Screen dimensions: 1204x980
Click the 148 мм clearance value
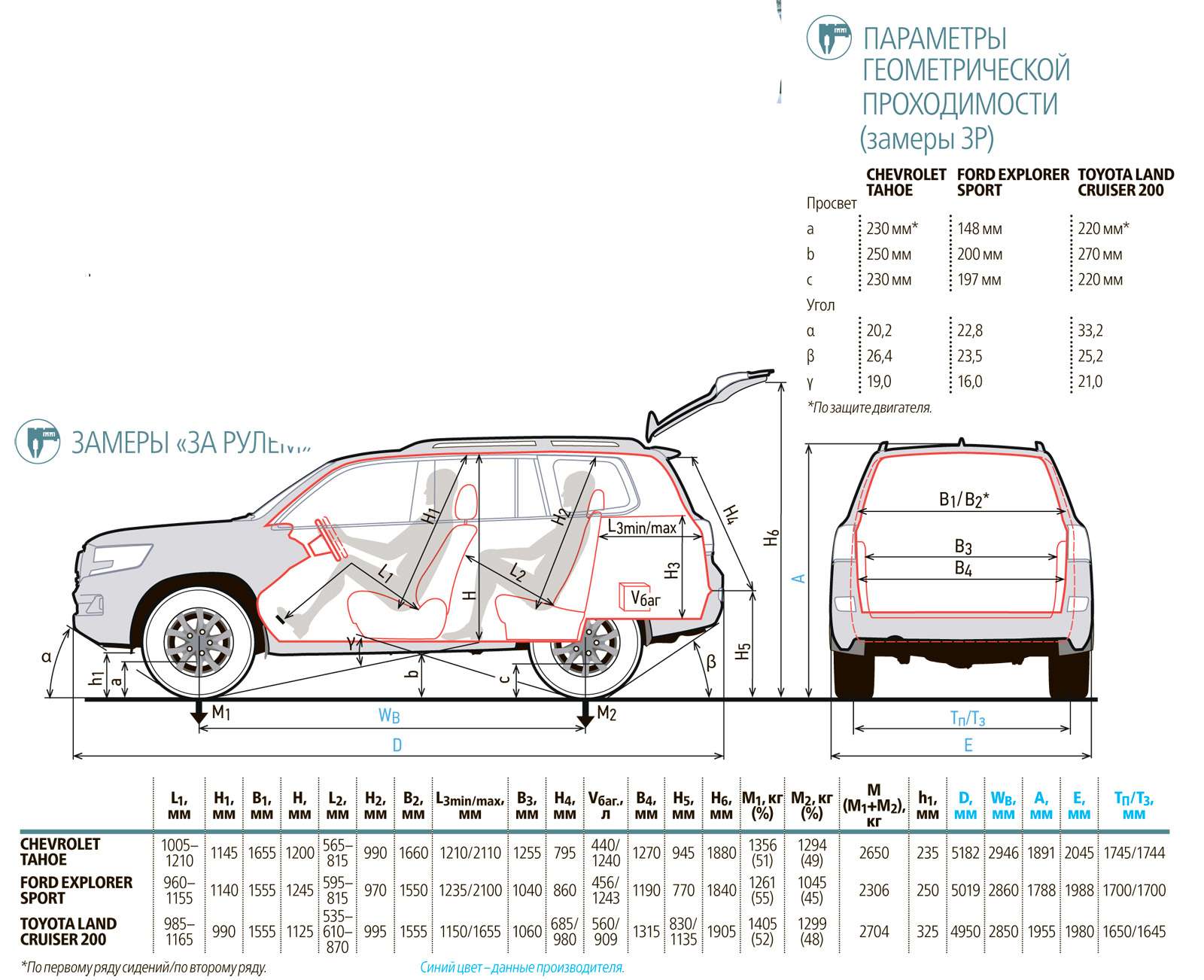pyautogui.click(x=979, y=229)
